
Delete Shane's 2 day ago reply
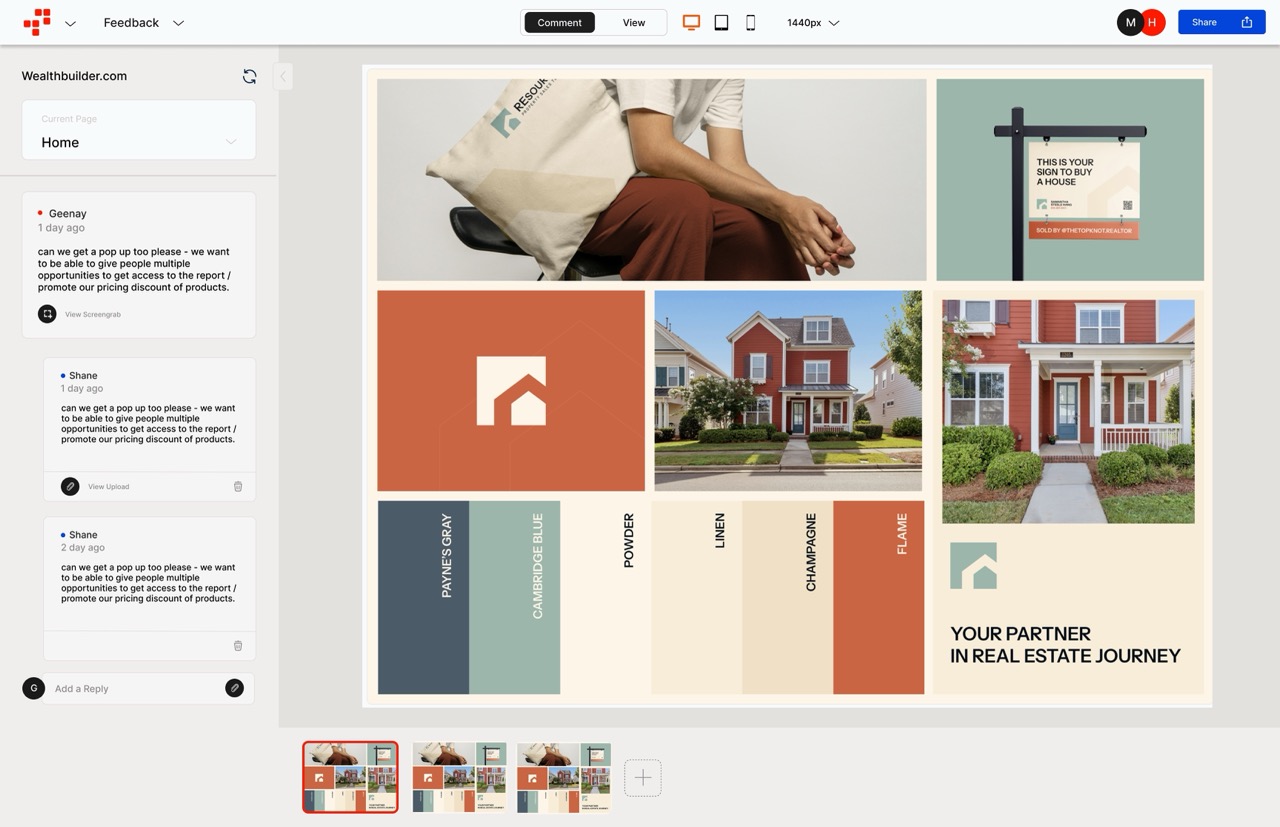click(x=238, y=646)
